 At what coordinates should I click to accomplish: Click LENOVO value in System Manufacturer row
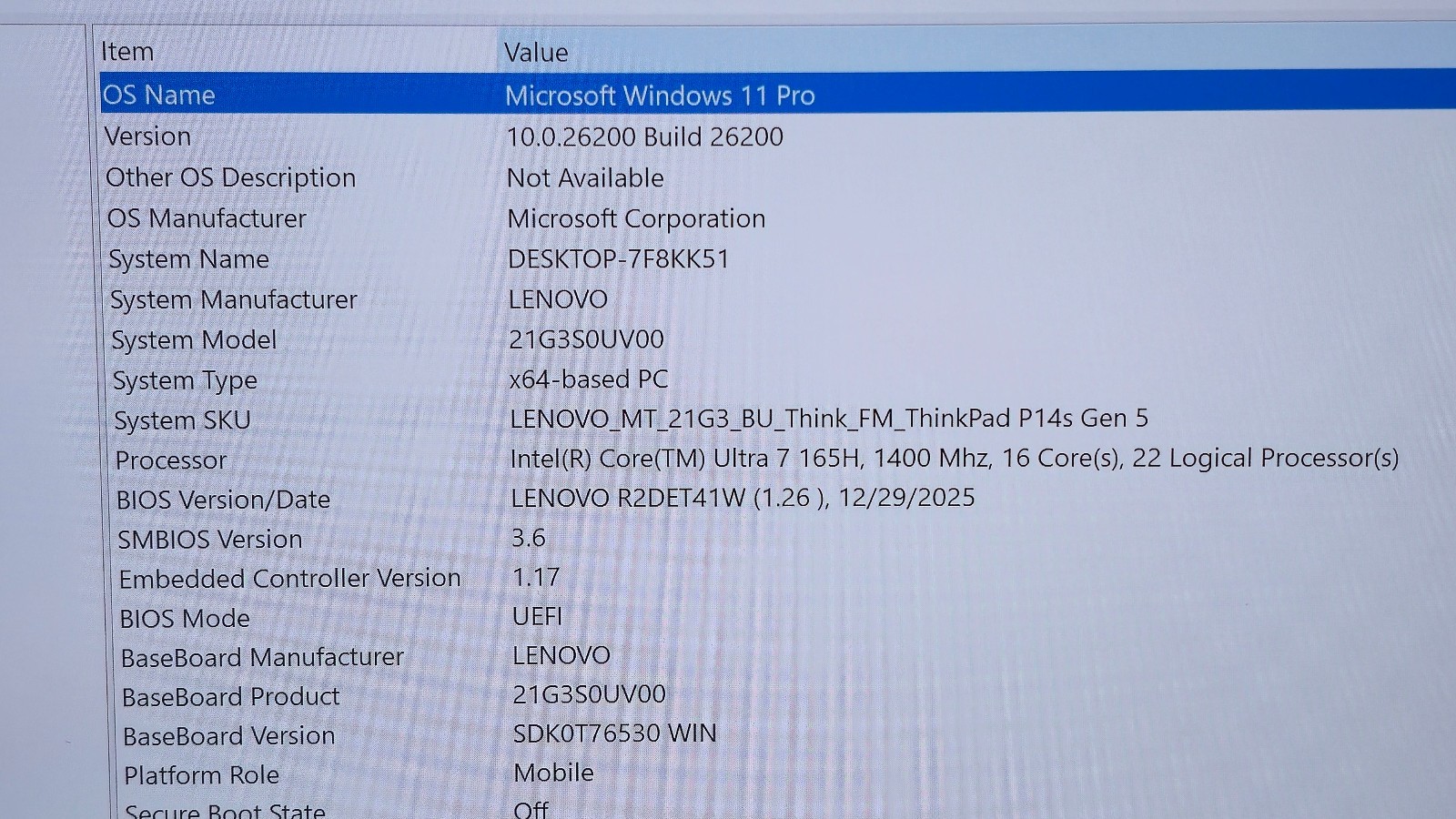coord(558,299)
